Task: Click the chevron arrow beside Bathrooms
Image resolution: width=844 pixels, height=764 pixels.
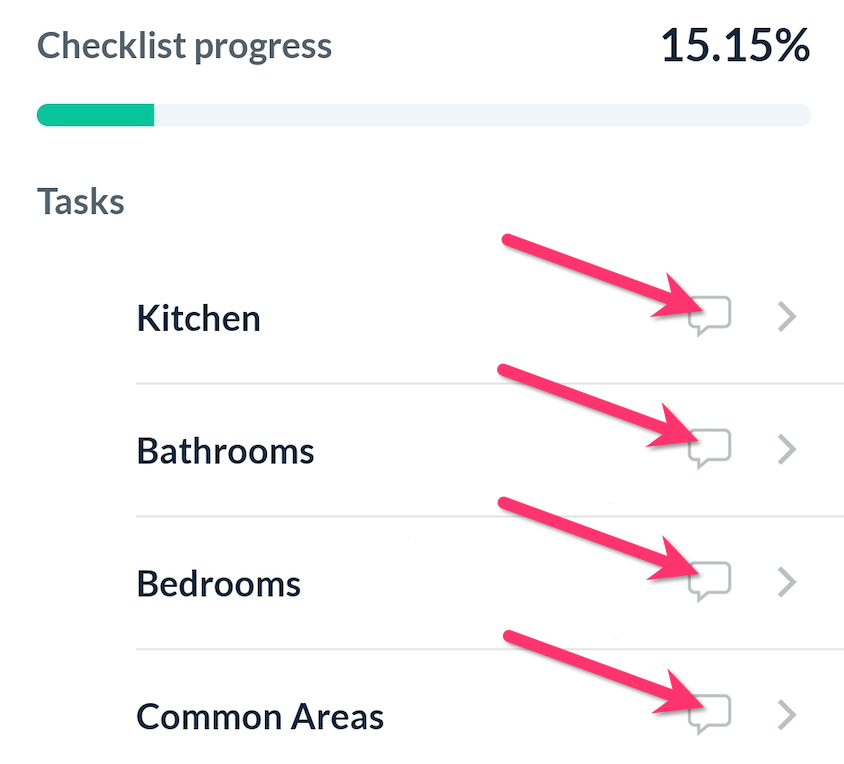Action: (787, 450)
